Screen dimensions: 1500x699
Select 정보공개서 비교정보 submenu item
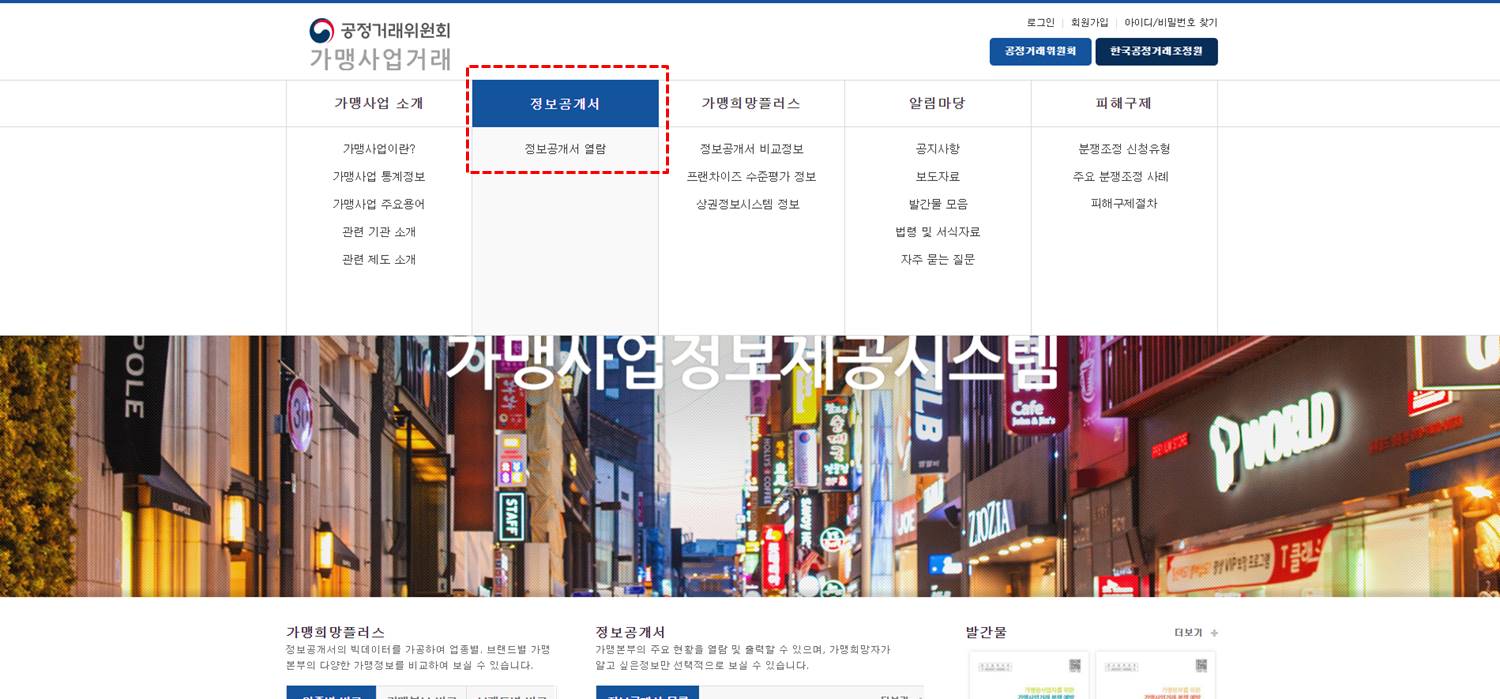751,149
